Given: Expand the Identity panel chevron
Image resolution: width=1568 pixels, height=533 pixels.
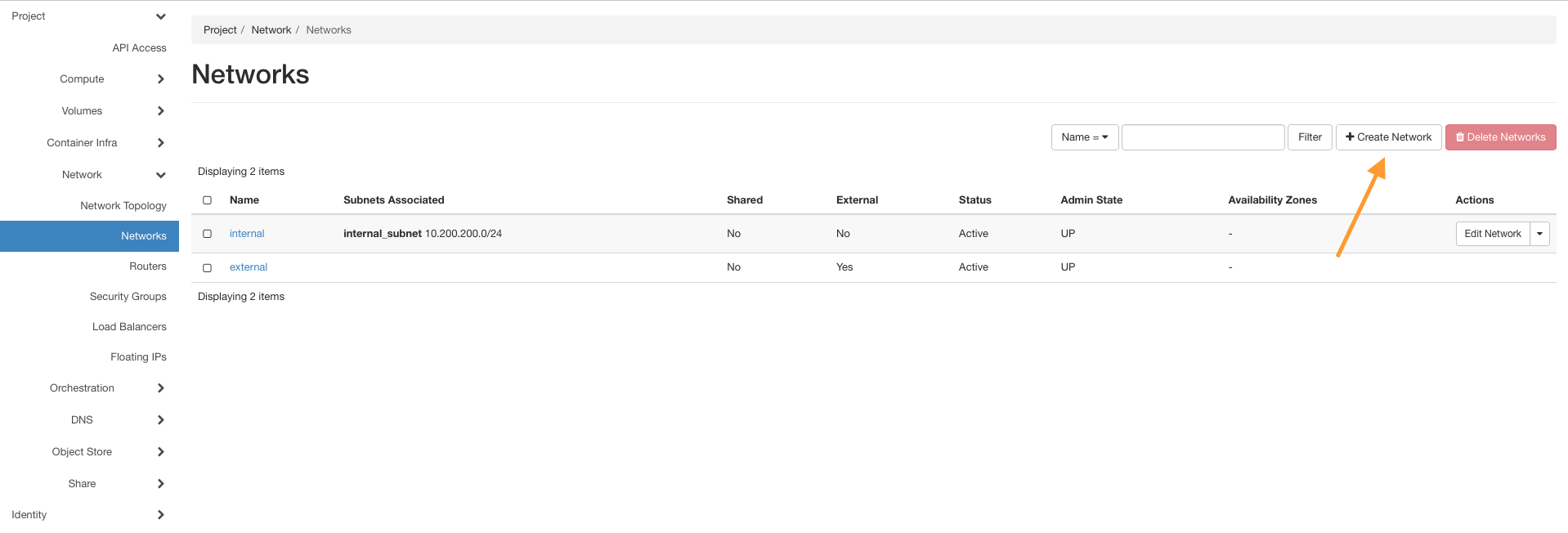Looking at the screenshot, I should [x=160, y=515].
